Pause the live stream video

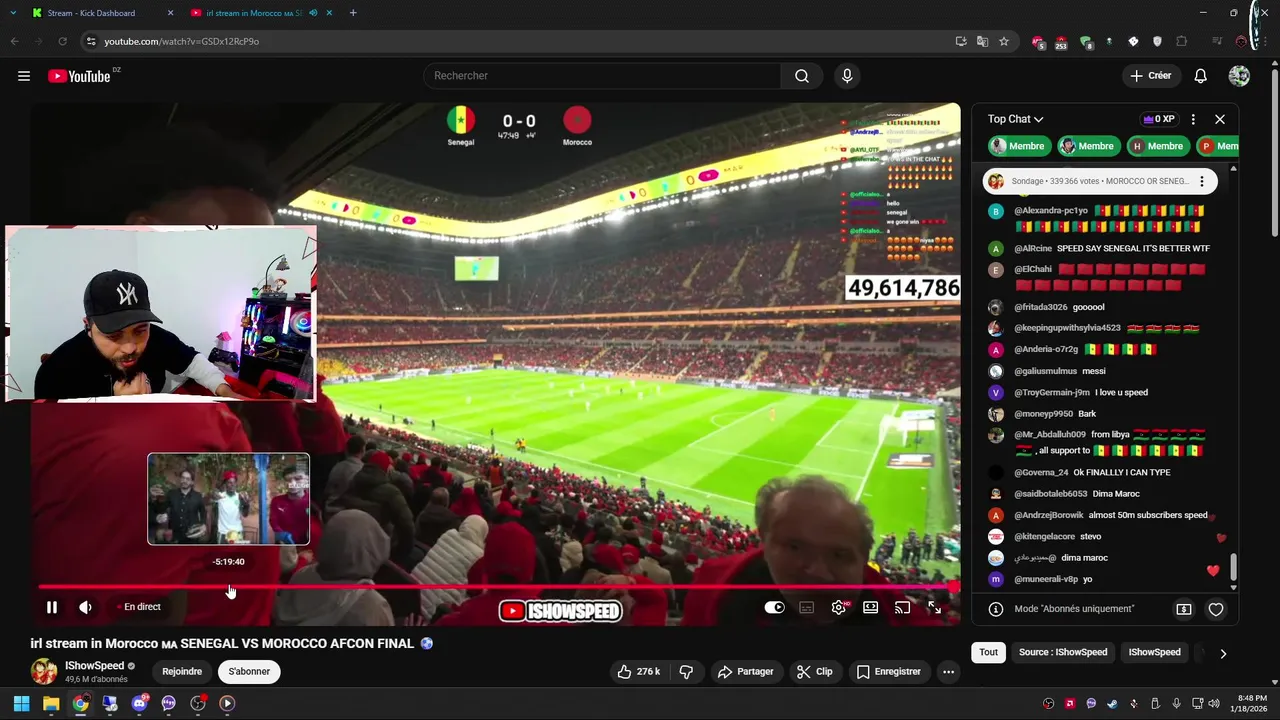pyautogui.click(x=52, y=607)
